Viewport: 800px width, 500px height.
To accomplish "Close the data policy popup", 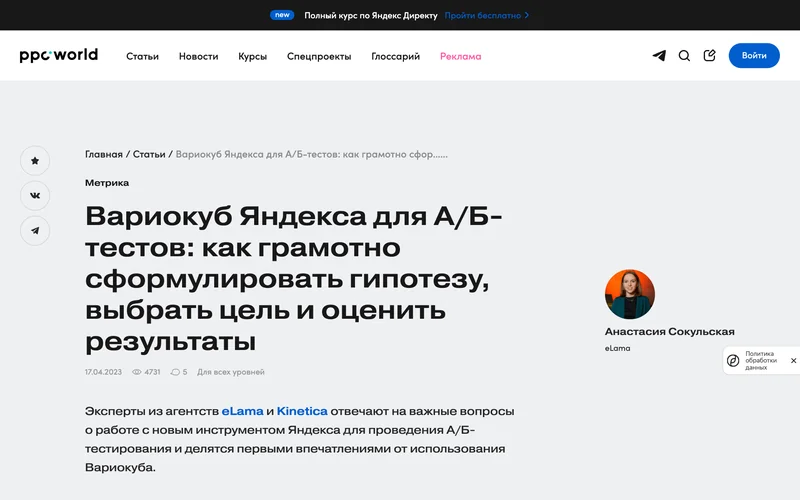I will click(x=793, y=361).
